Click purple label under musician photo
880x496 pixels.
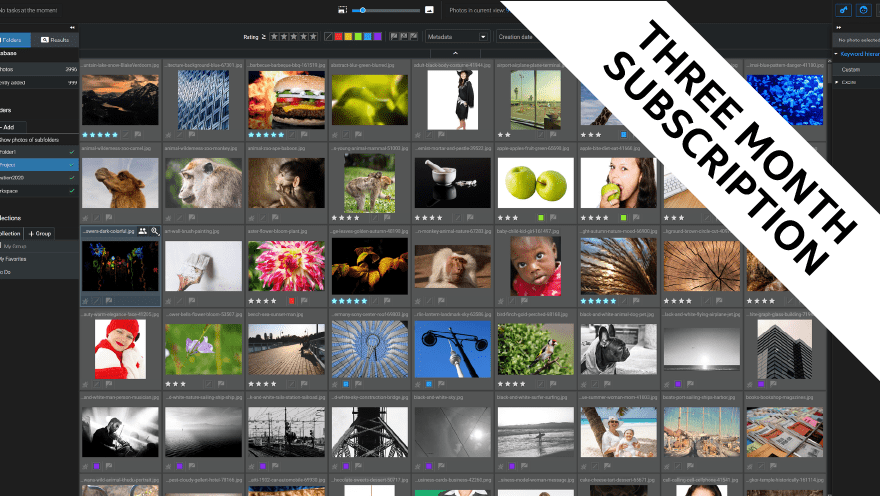click(x=97, y=466)
